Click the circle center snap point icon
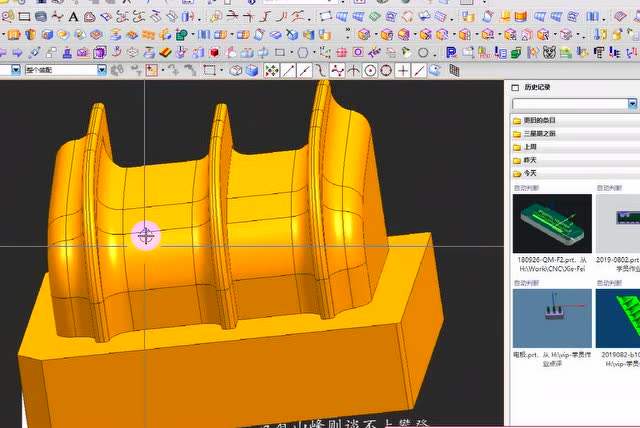 [x=370, y=71]
